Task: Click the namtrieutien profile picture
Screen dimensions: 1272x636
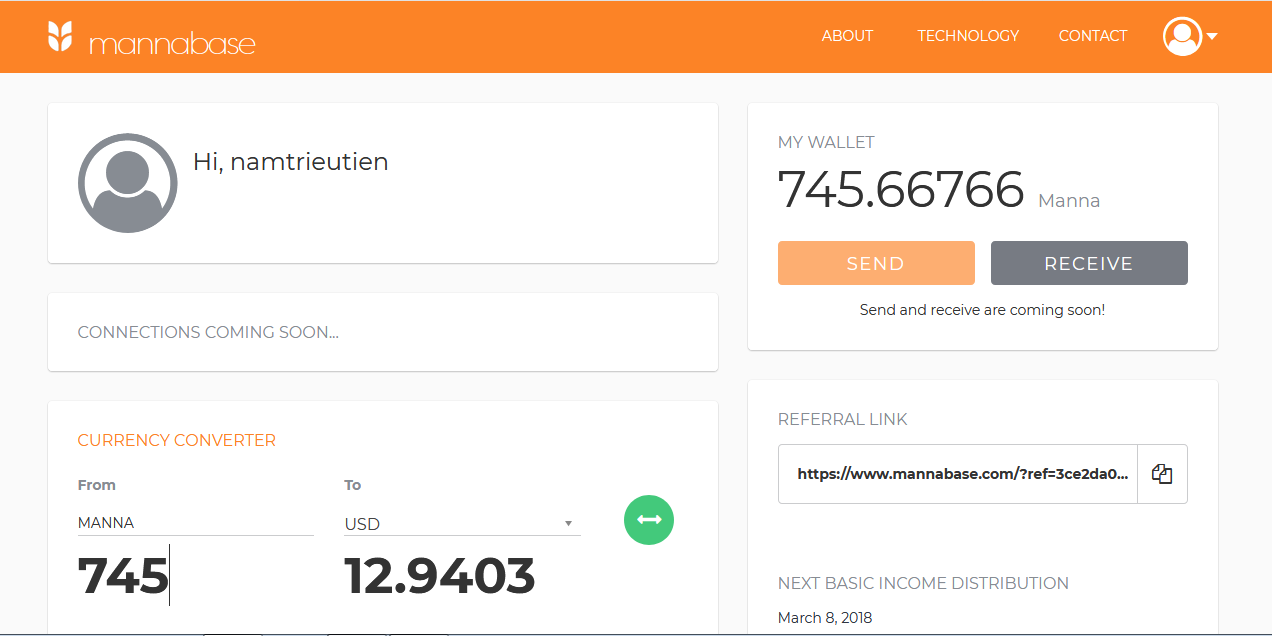Action: 128,183
